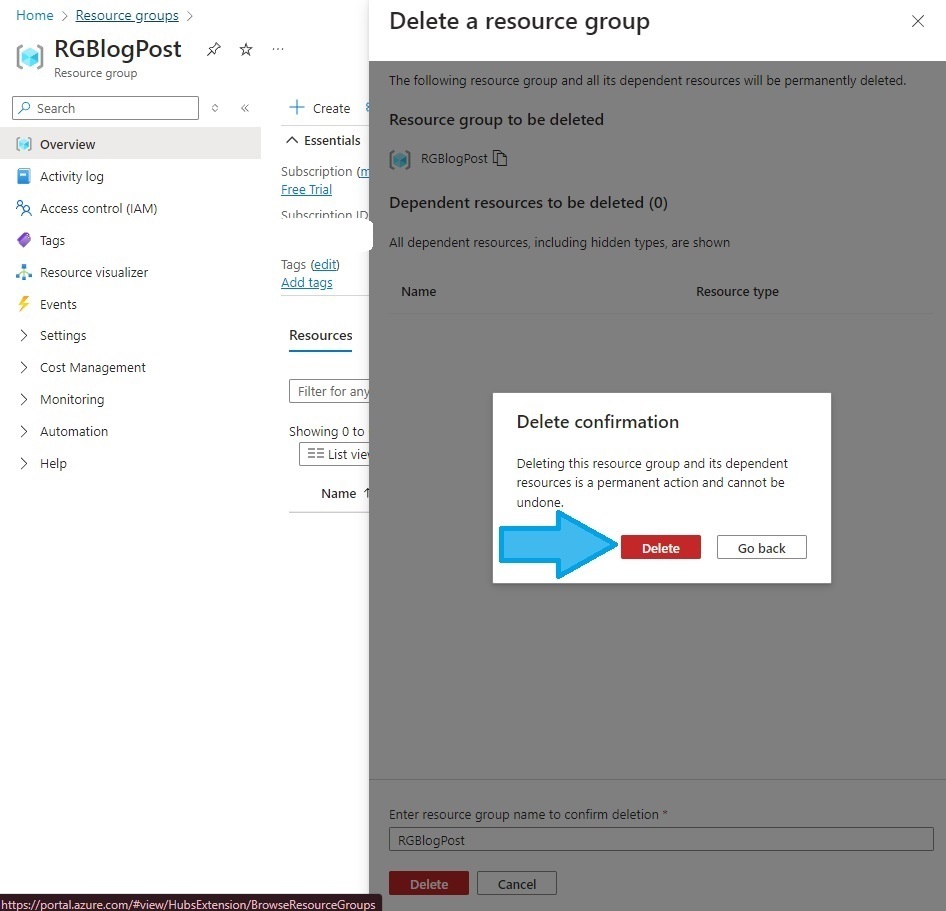
Task: Go to Resource groups breadcrumb
Action: point(127,15)
